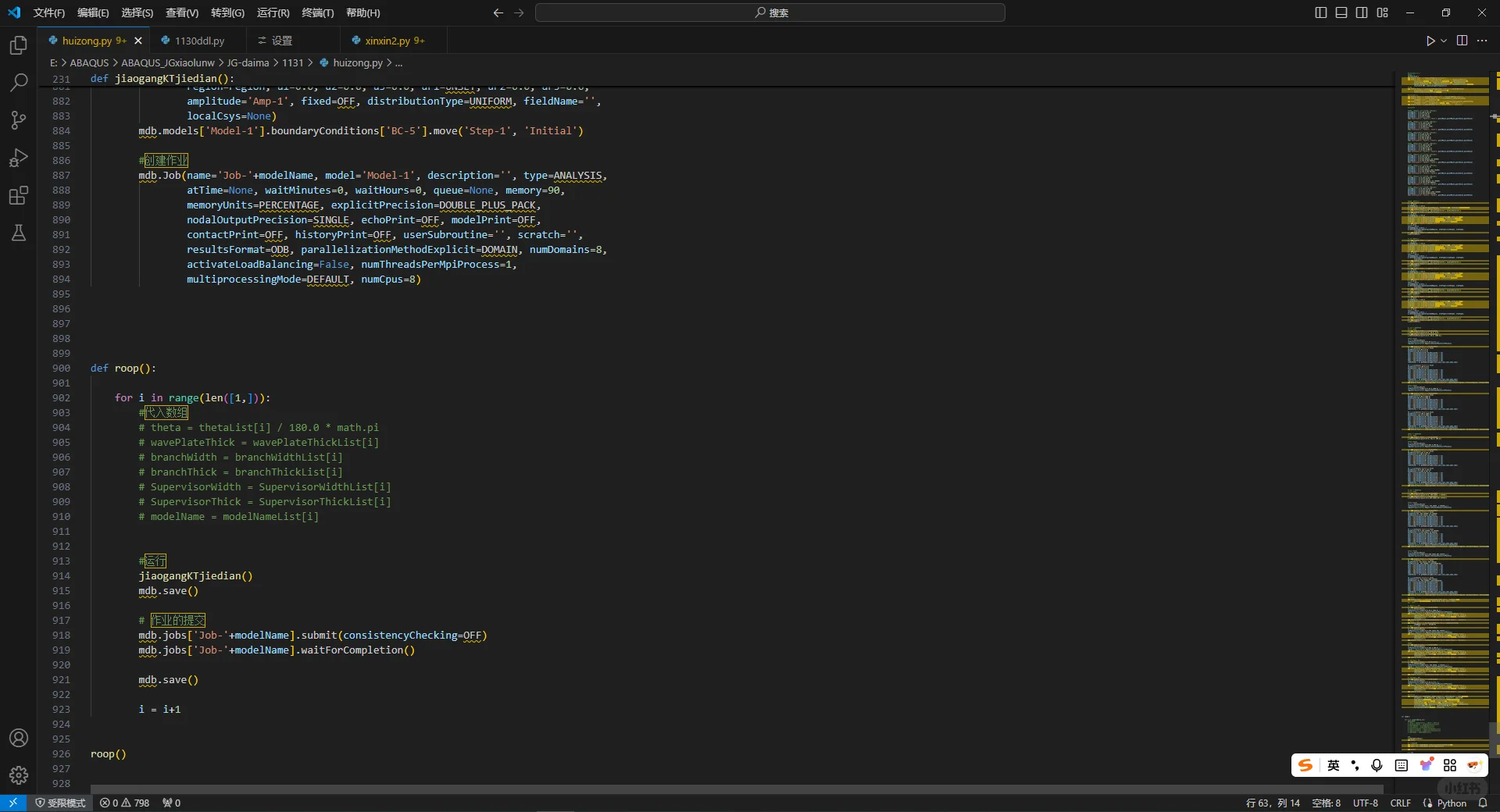Open the Manage gear menu
1500x812 pixels.
(19, 775)
